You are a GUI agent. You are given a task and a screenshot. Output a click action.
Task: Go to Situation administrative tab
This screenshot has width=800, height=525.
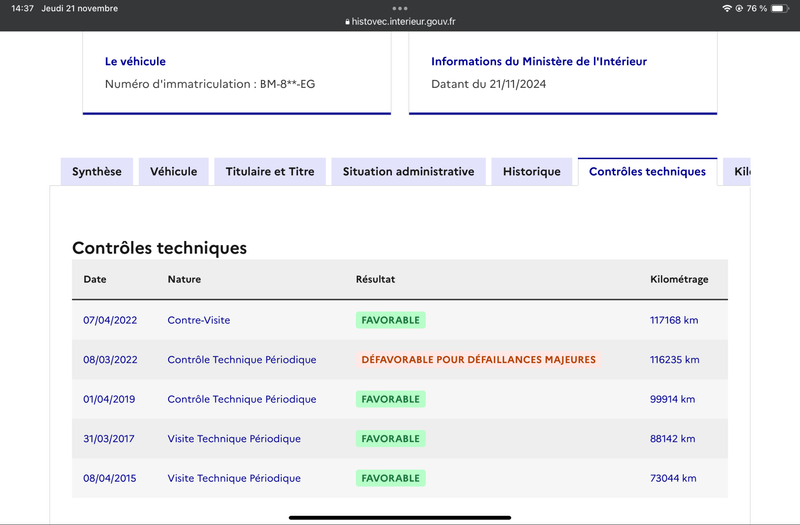tap(408, 171)
